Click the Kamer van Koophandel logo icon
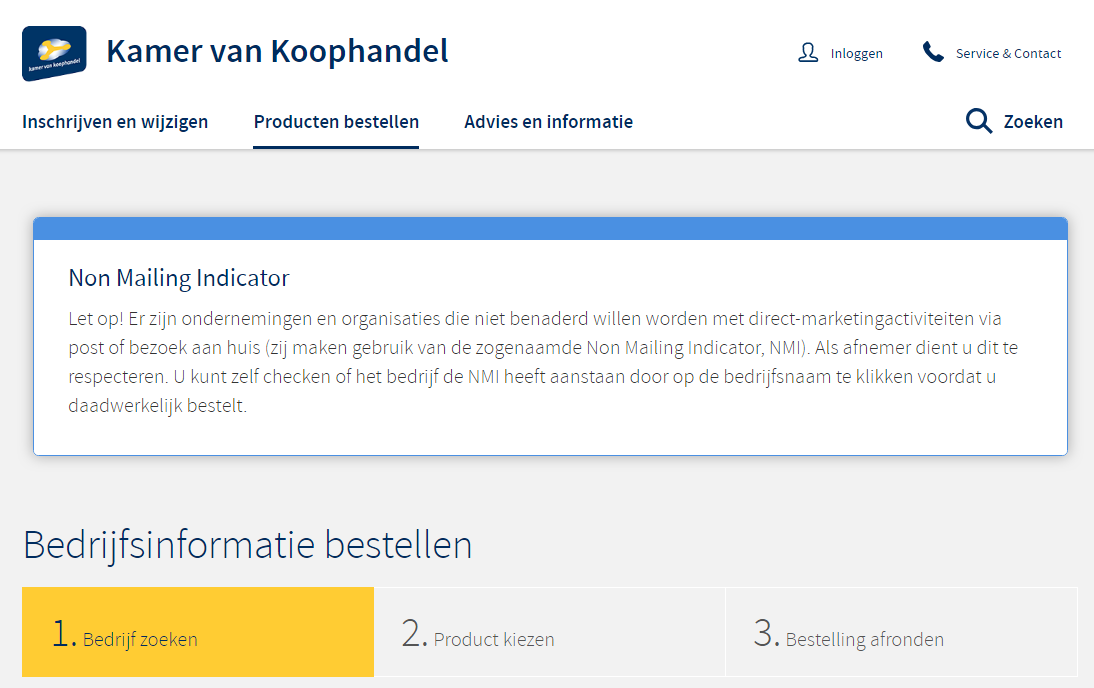Viewport: 1094px width, 688px height. coord(54,53)
